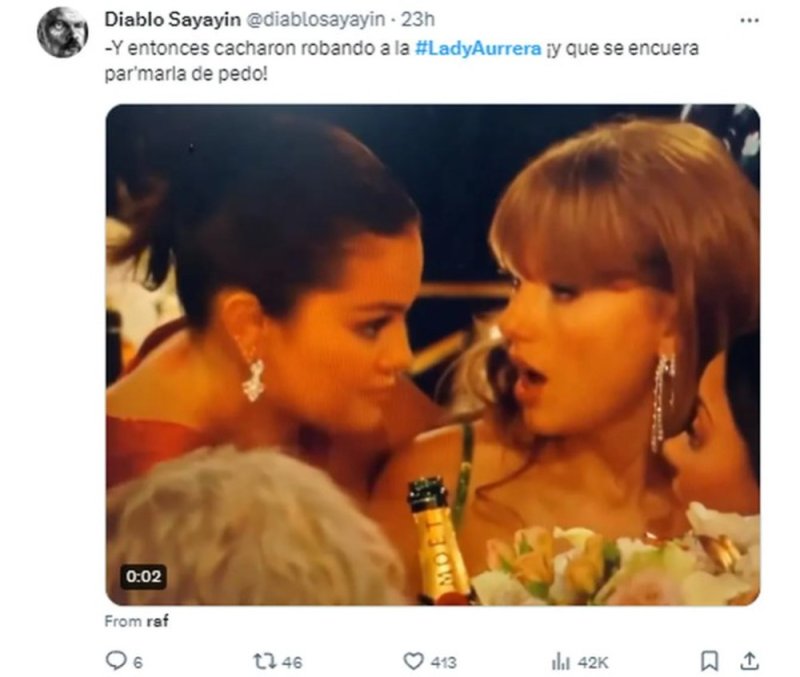Click the repost arrows icon

(x=262, y=661)
